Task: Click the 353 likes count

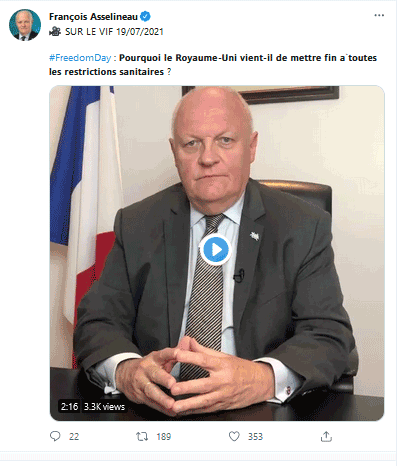Action: pos(255,437)
